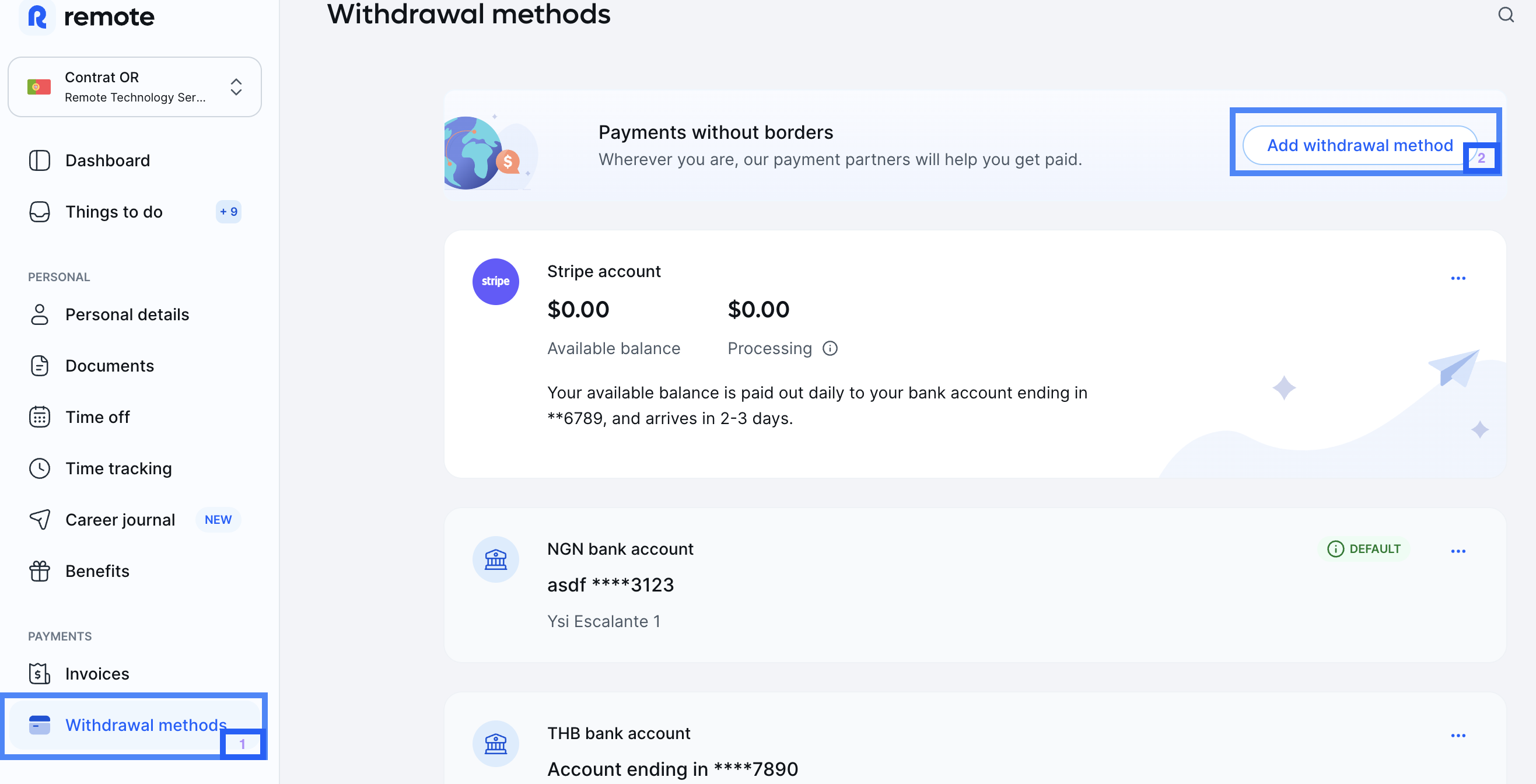Open Invoices via the dollar receipt icon
Screen dimensions: 1536x784
pyautogui.click(x=39, y=673)
